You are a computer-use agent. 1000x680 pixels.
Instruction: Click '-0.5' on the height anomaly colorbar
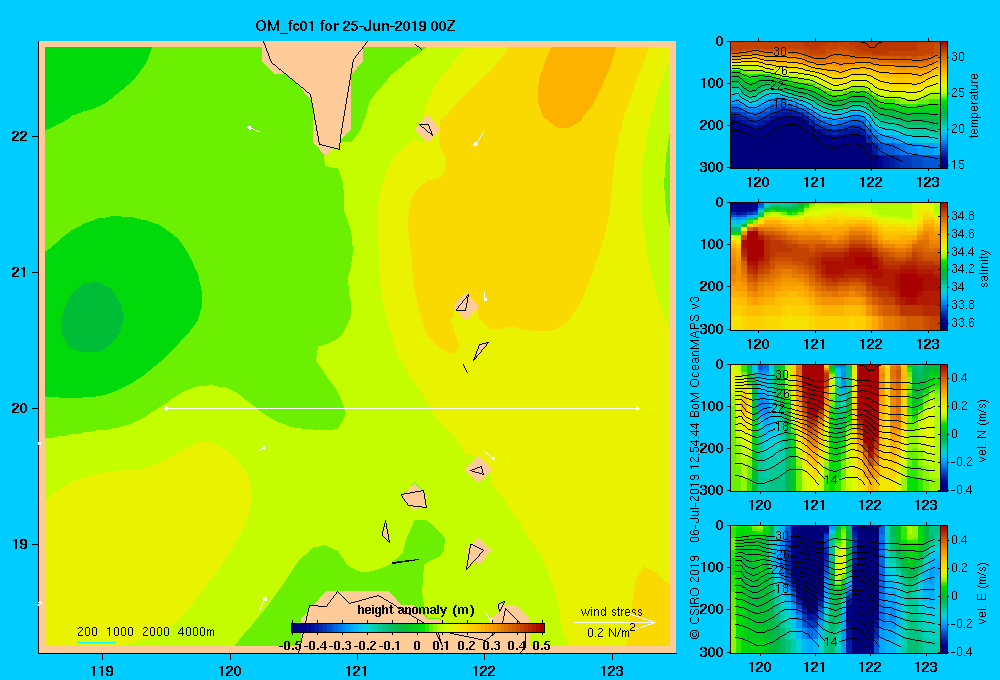(290, 646)
